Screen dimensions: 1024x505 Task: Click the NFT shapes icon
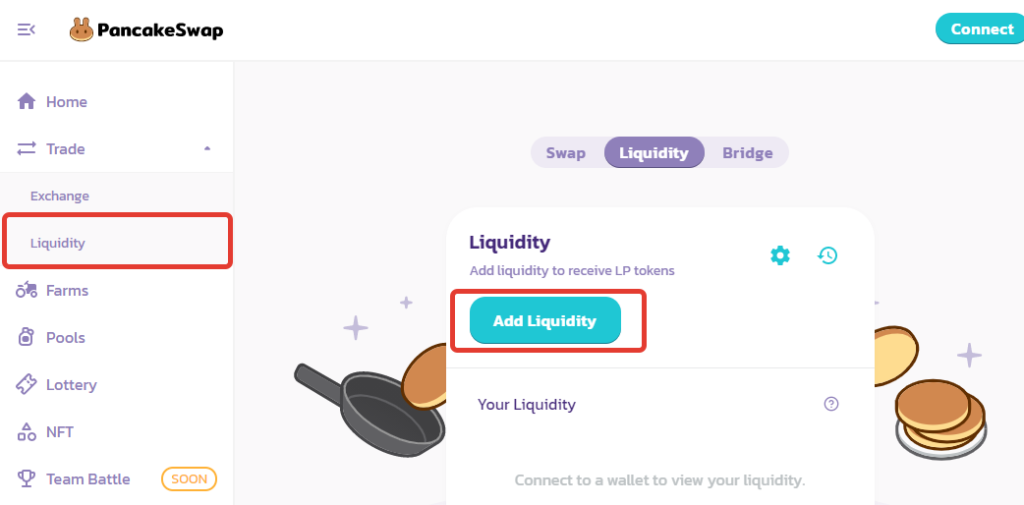tap(27, 432)
